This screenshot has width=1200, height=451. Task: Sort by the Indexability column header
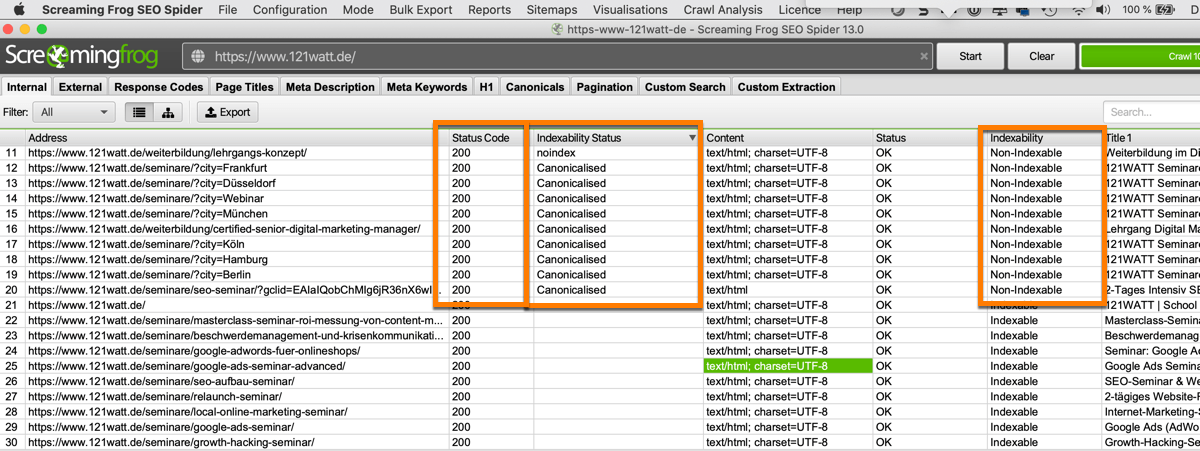(1044, 138)
